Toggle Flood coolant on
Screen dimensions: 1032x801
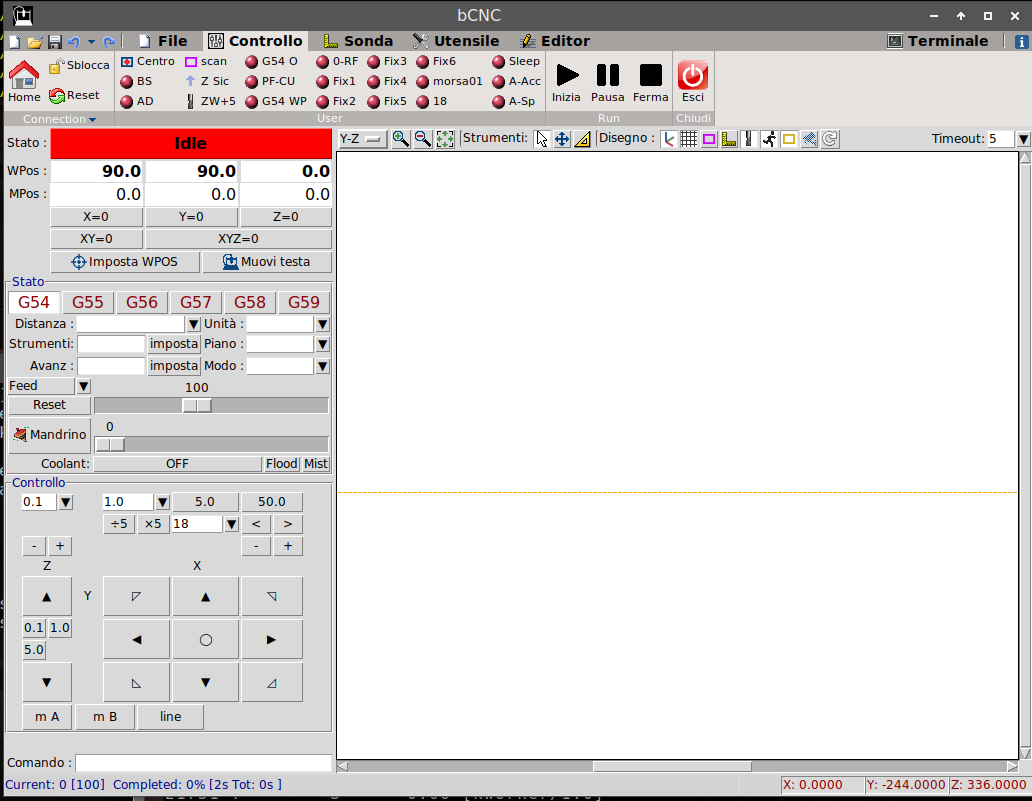pyautogui.click(x=281, y=464)
